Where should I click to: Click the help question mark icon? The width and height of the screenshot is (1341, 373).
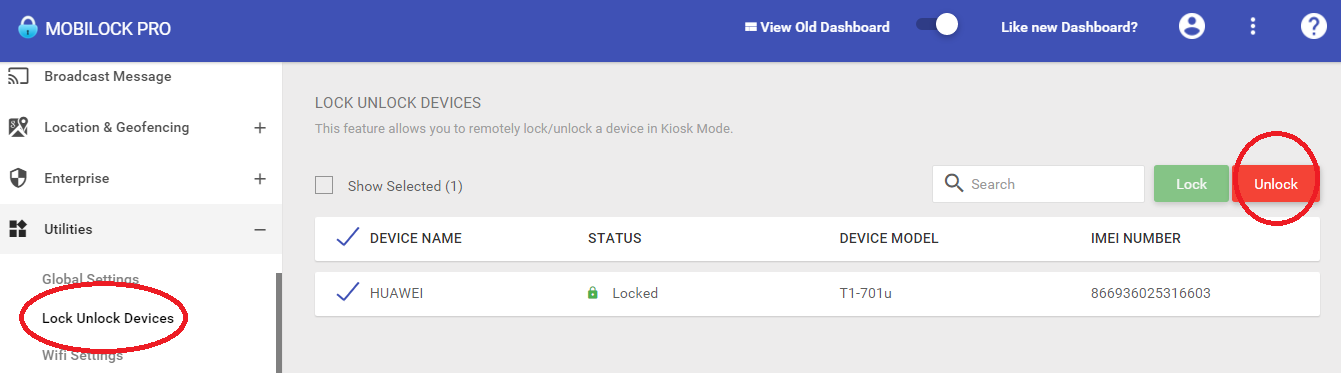point(1313,27)
